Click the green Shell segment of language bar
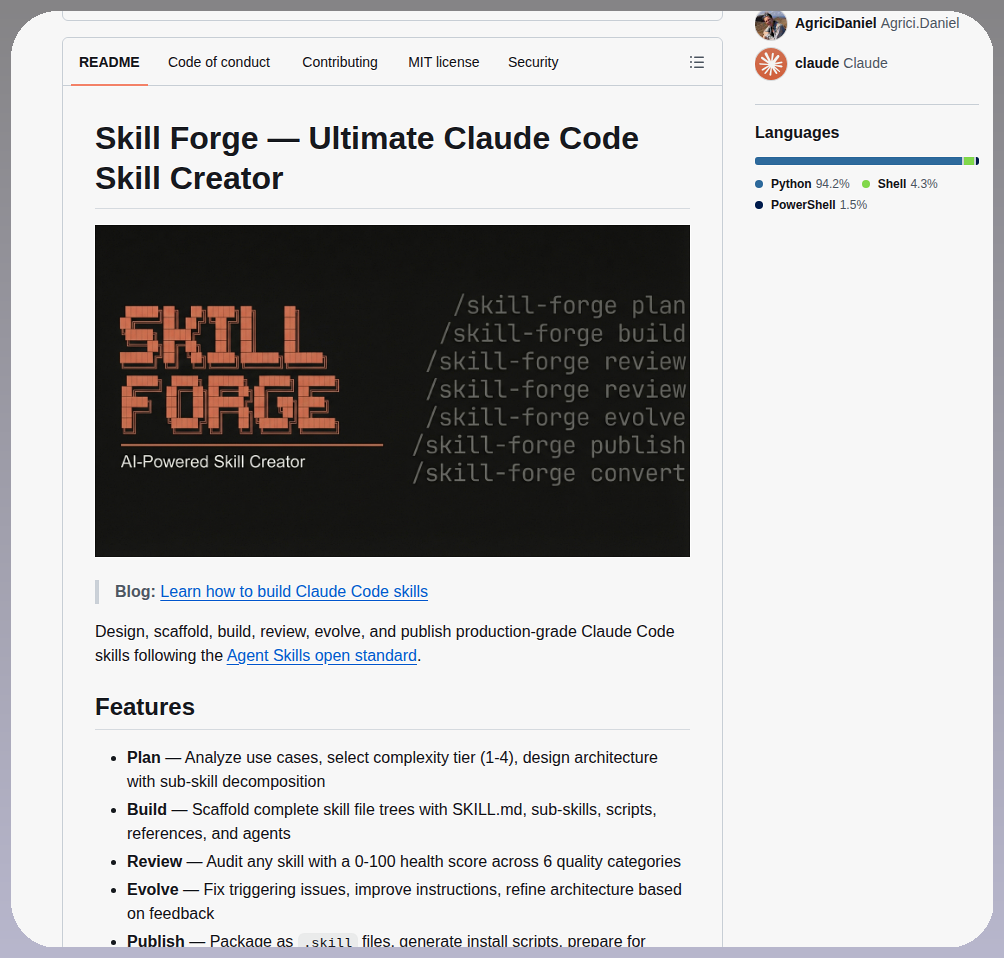 969,161
